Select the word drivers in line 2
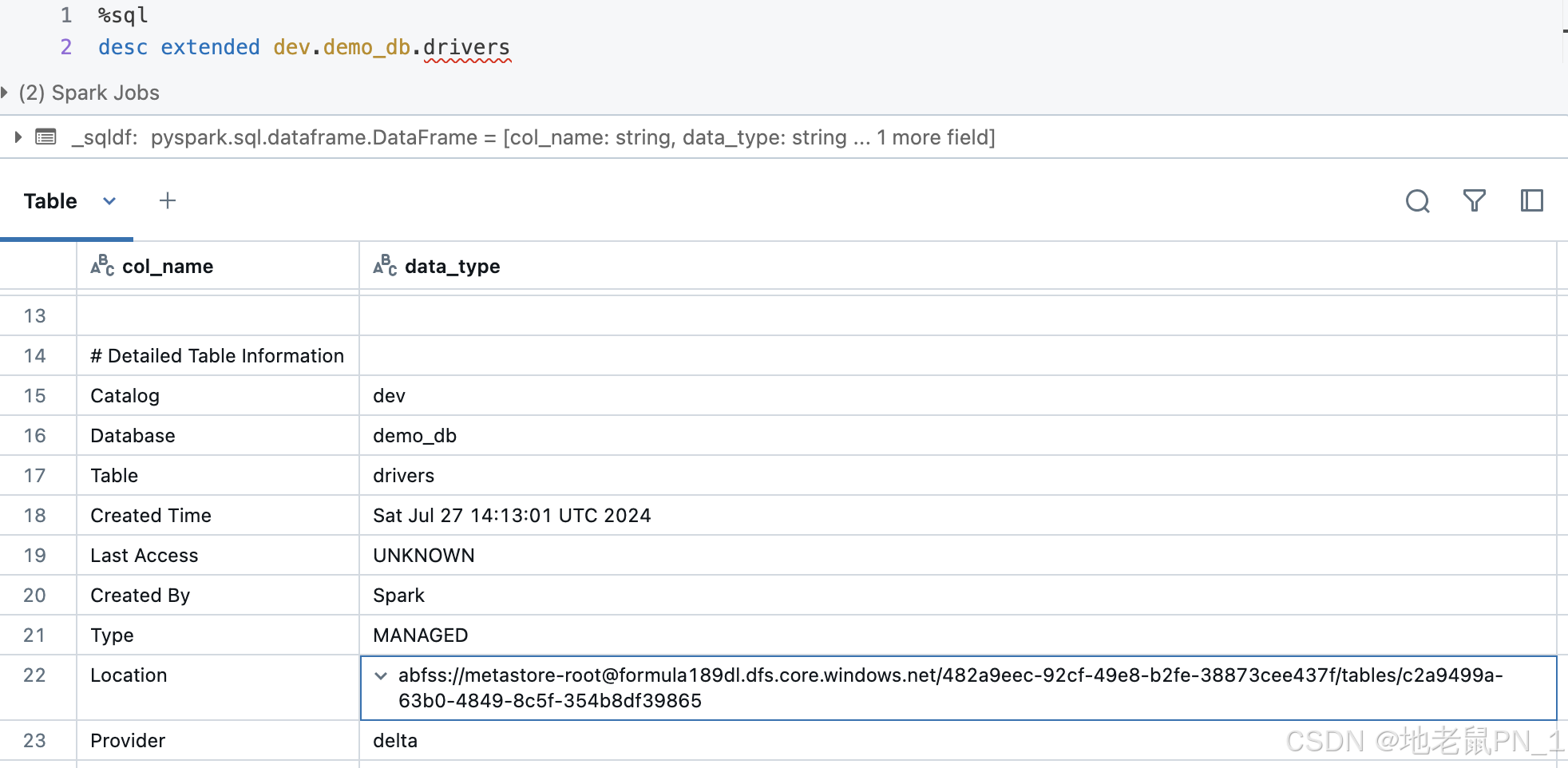The image size is (1568, 768). 467,47
